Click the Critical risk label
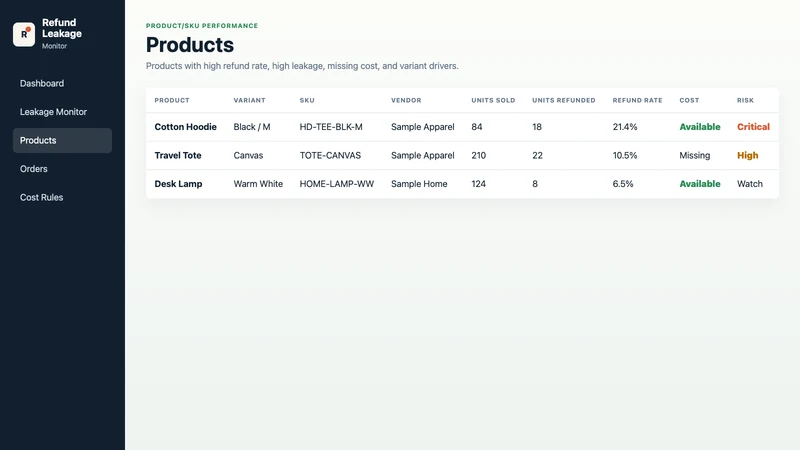This screenshot has height=450, width=800. 754,127
